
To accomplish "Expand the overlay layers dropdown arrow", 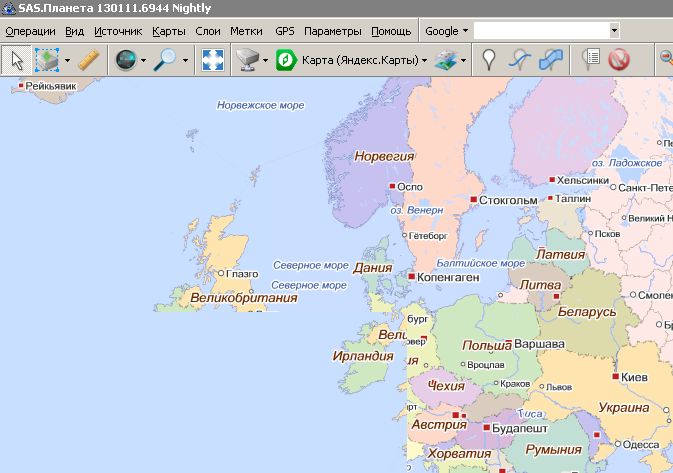I will pos(462,61).
